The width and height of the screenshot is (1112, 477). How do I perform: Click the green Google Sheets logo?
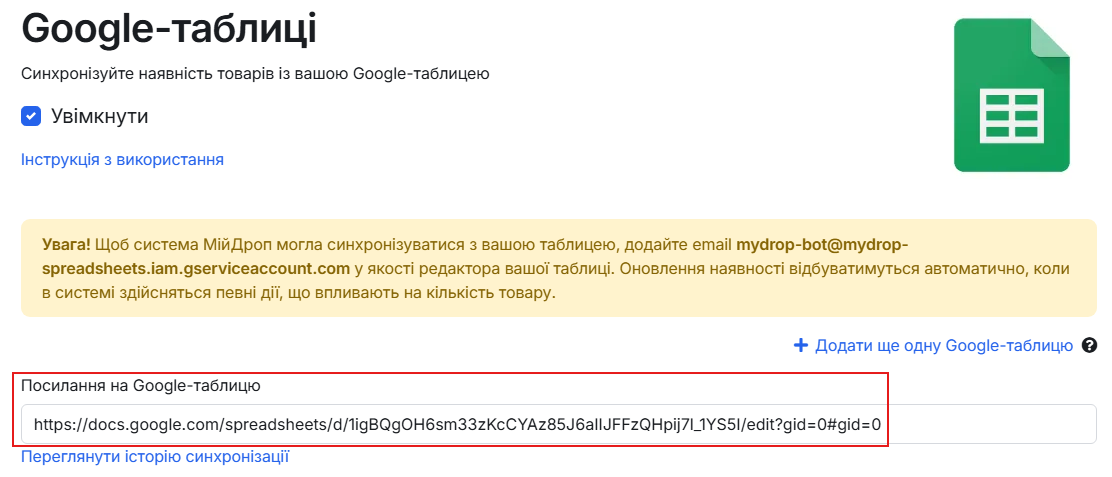tap(1011, 95)
